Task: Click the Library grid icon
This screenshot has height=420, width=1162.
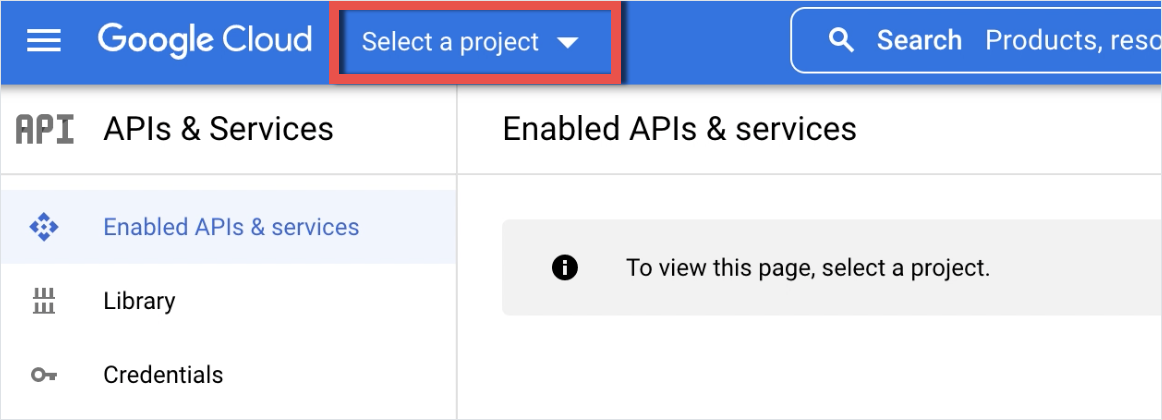Action: [x=44, y=301]
